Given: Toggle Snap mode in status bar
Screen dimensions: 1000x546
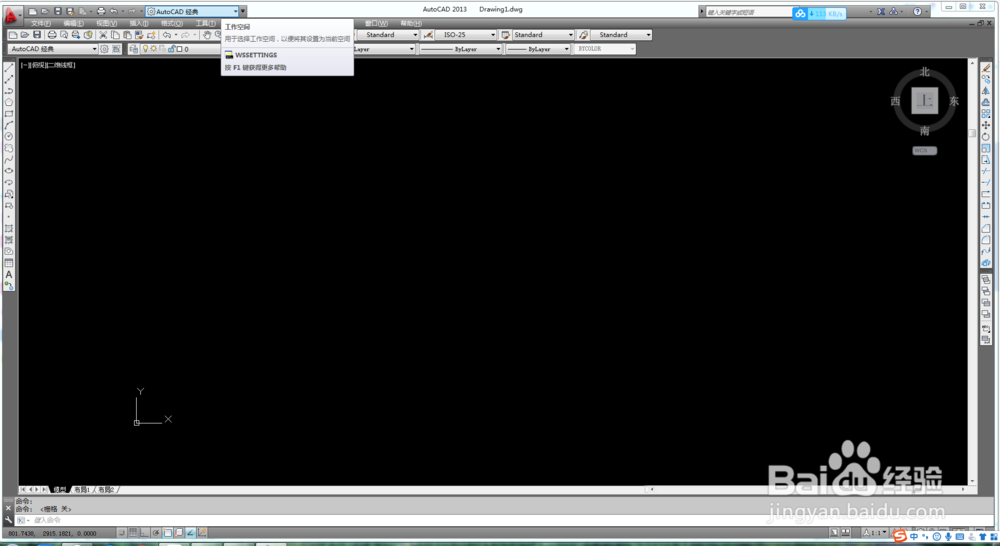Looking at the screenshot, I should click(121, 533).
